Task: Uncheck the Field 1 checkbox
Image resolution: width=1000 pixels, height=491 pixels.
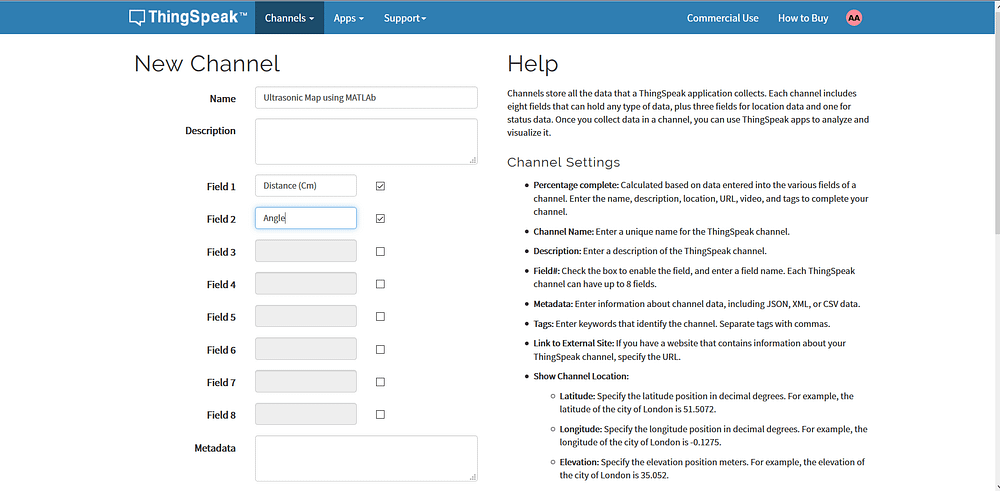Action: coord(380,186)
